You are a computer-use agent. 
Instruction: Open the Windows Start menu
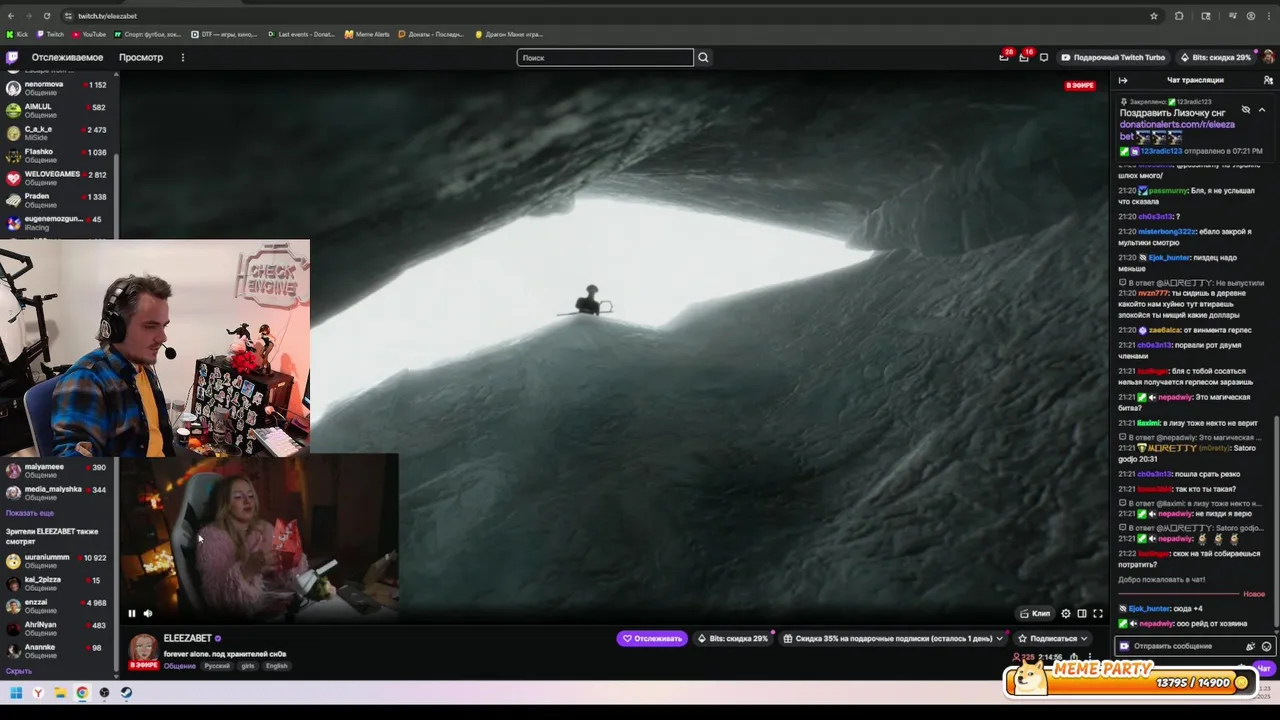click(16, 692)
